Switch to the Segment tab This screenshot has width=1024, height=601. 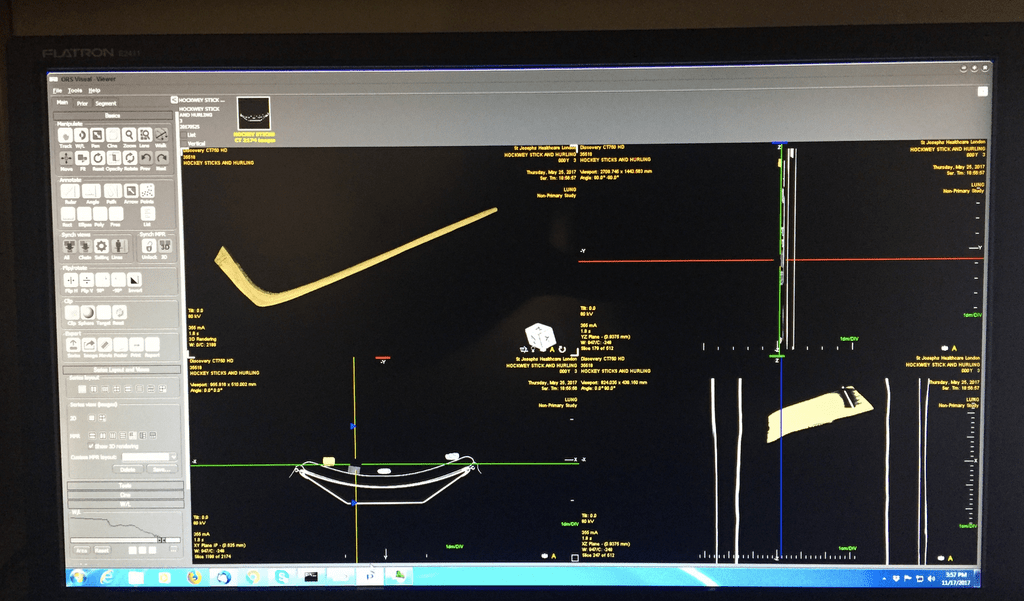(x=105, y=103)
